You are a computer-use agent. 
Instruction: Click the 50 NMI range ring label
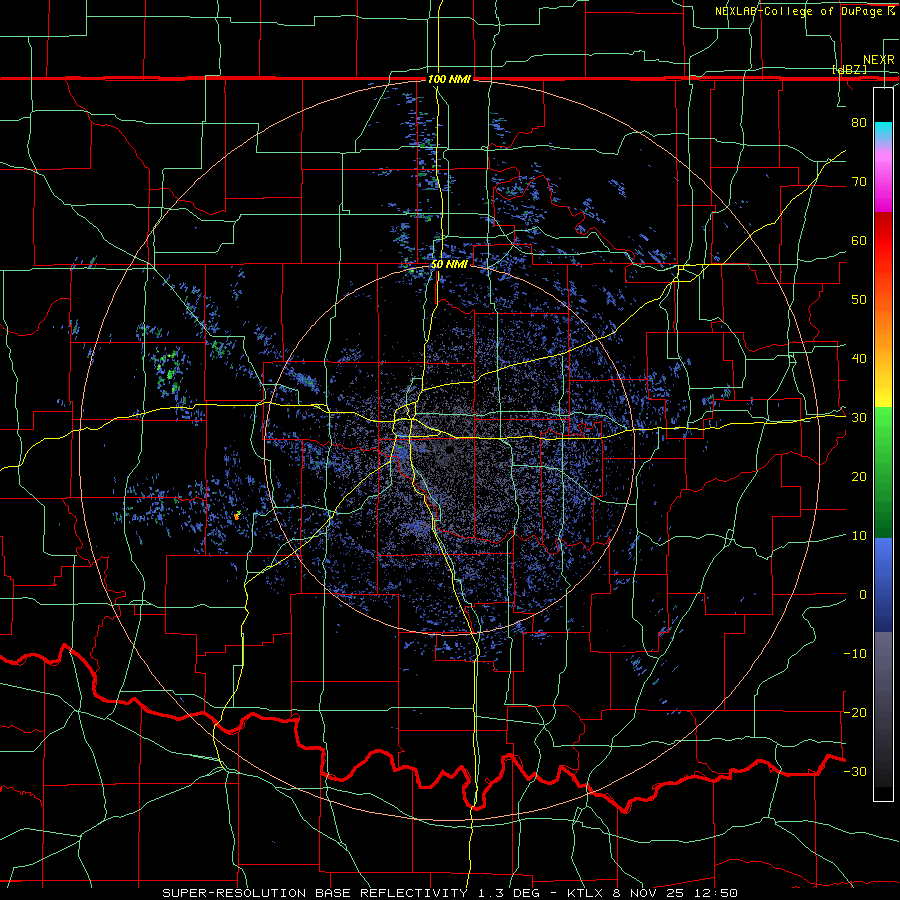(x=449, y=265)
